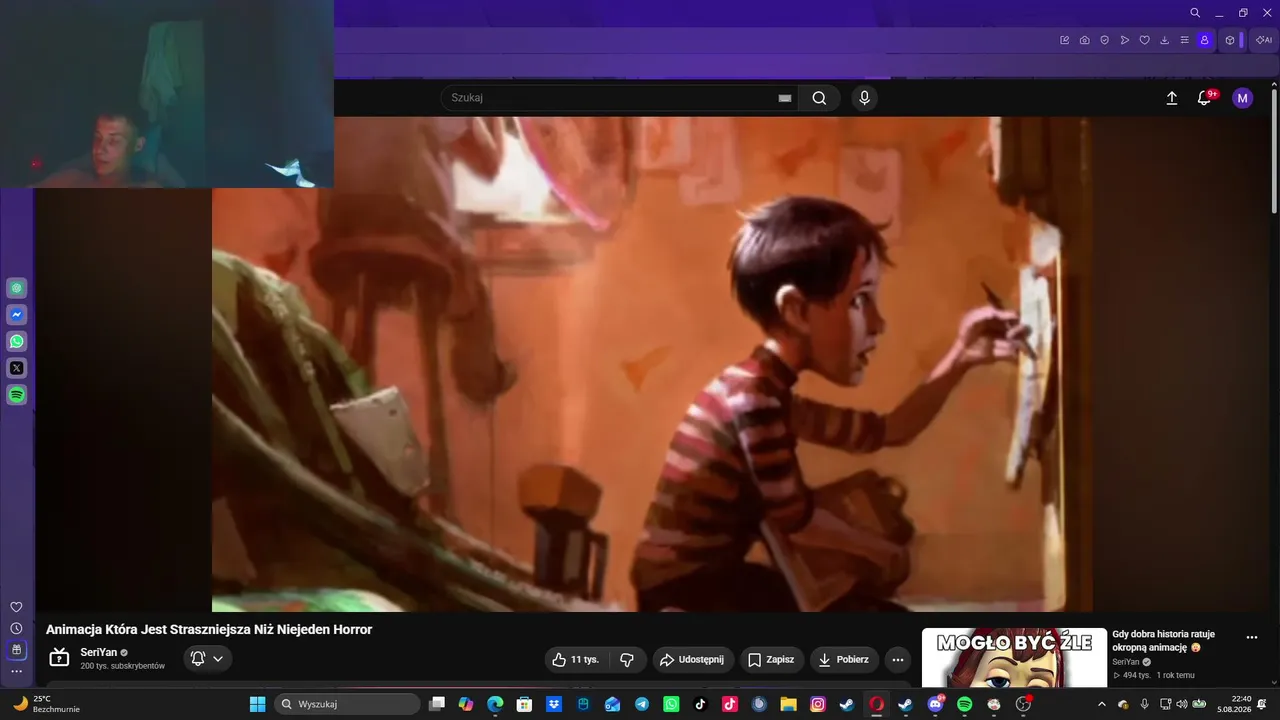The width and height of the screenshot is (1280, 720).
Task: Open the browser downloads icon
Action: coord(1165,40)
